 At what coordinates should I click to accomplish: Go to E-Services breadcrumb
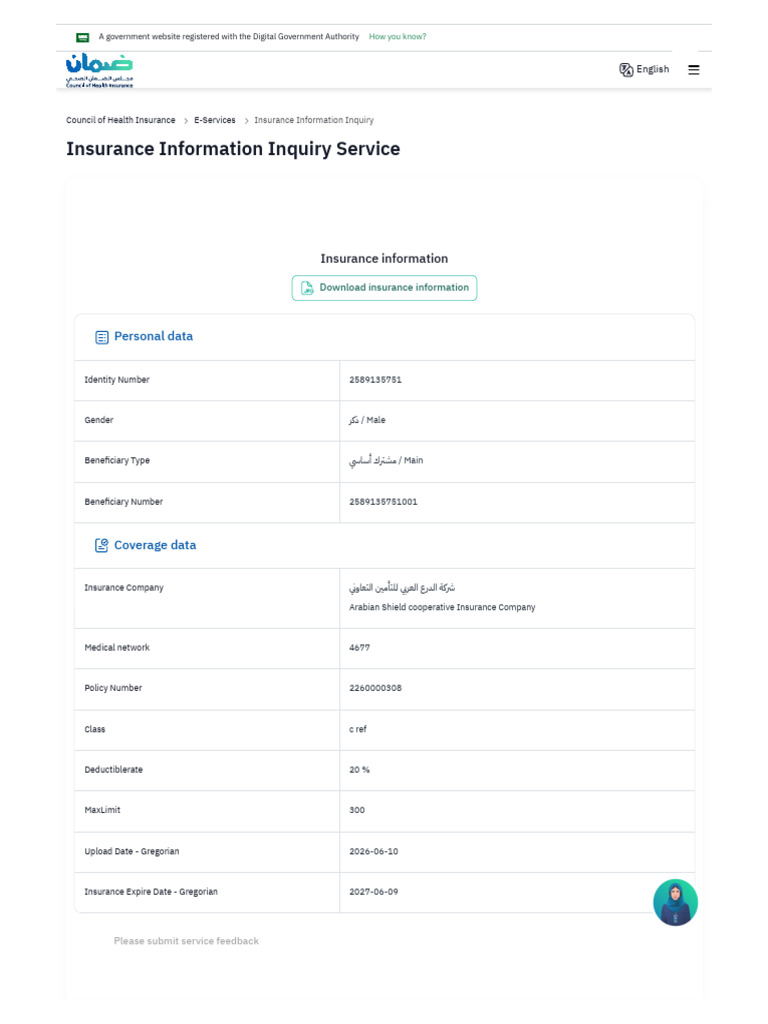point(215,120)
